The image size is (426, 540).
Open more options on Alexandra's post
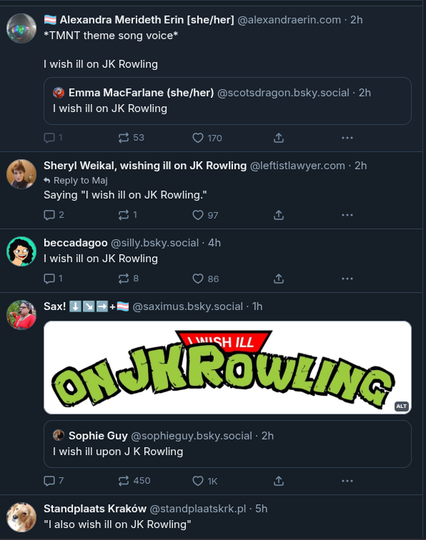pyautogui.click(x=347, y=138)
